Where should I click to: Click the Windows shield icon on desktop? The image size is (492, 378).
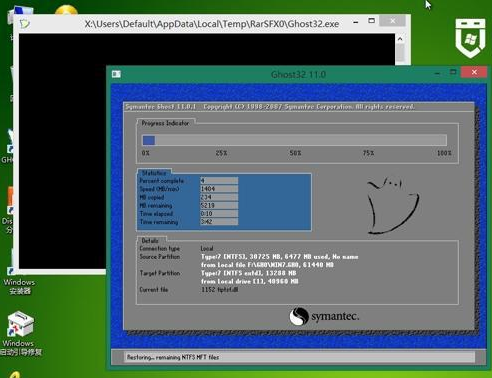click(x=470, y=38)
